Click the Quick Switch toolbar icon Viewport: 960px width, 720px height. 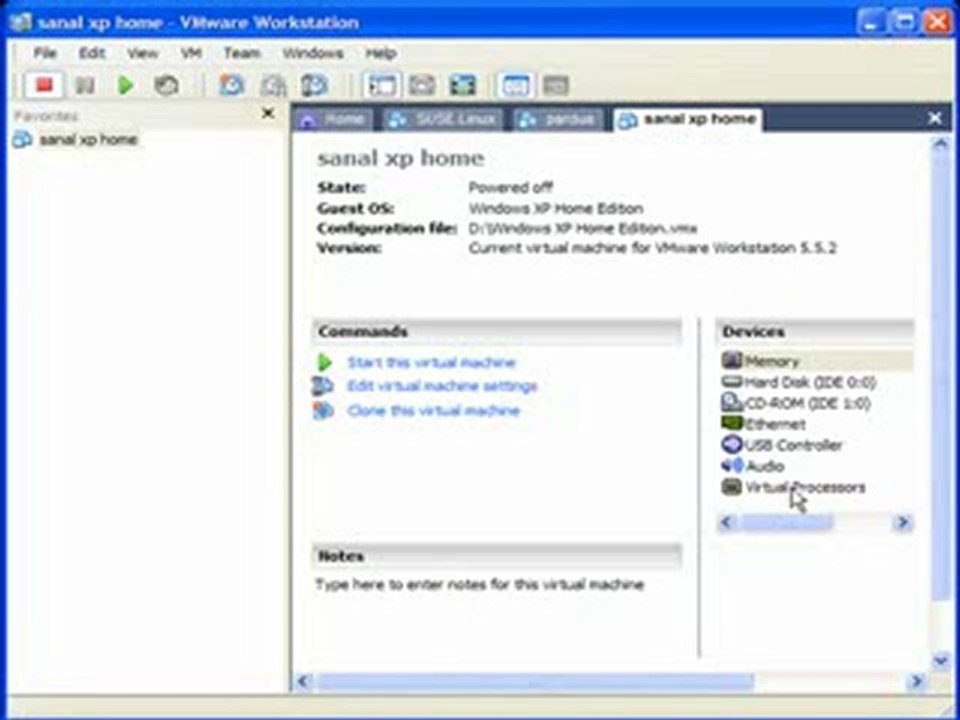pos(422,86)
